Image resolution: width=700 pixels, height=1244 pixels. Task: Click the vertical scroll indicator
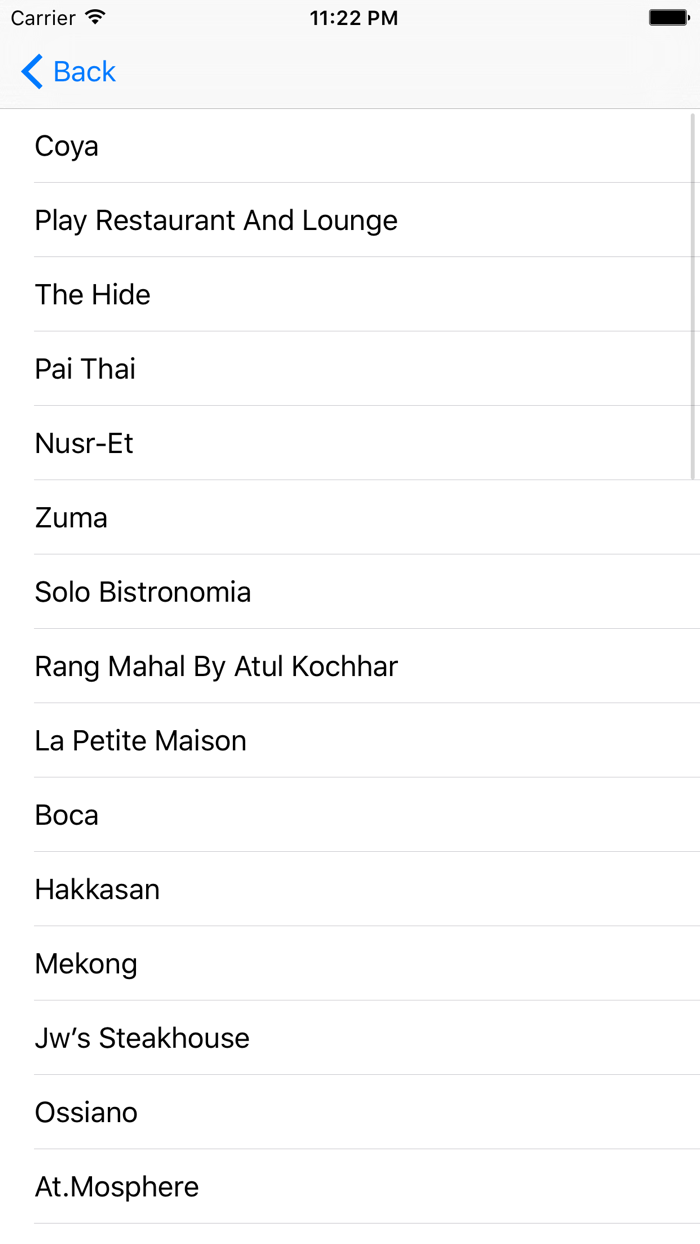(693, 296)
